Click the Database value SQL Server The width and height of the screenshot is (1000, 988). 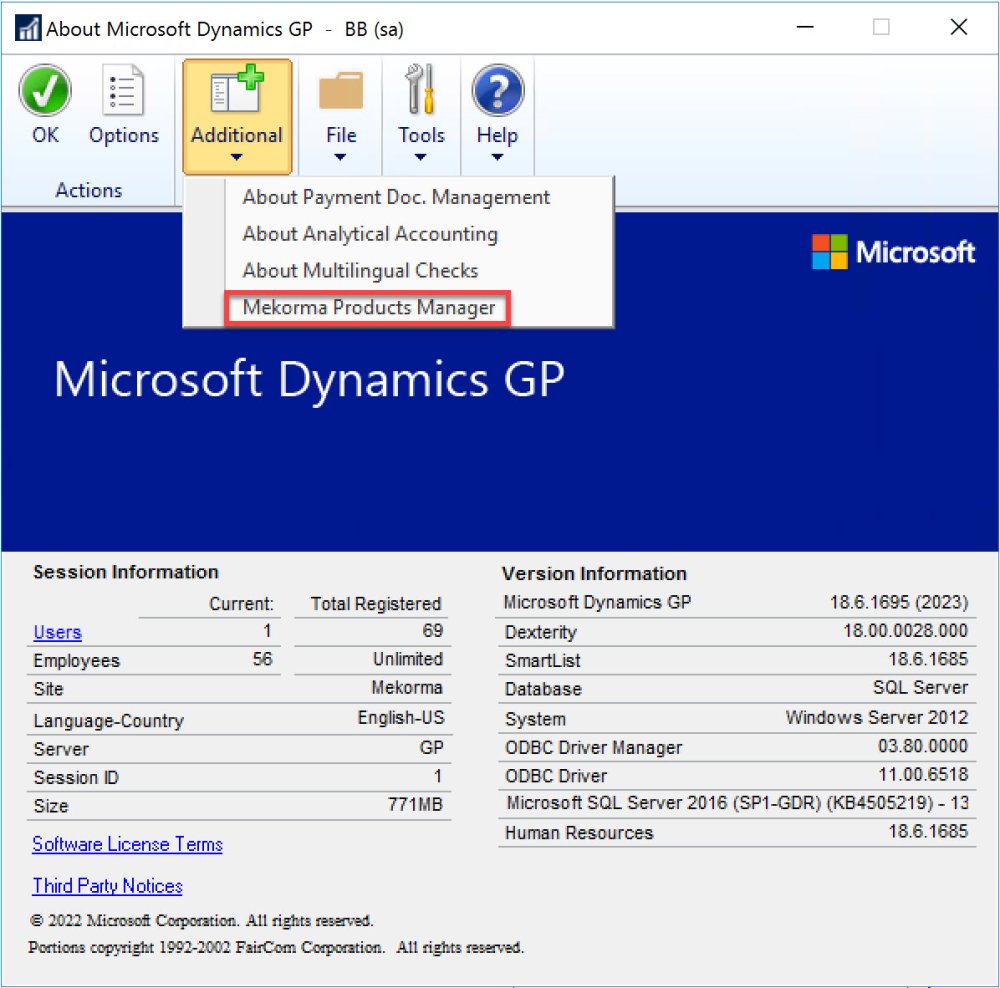point(920,687)
